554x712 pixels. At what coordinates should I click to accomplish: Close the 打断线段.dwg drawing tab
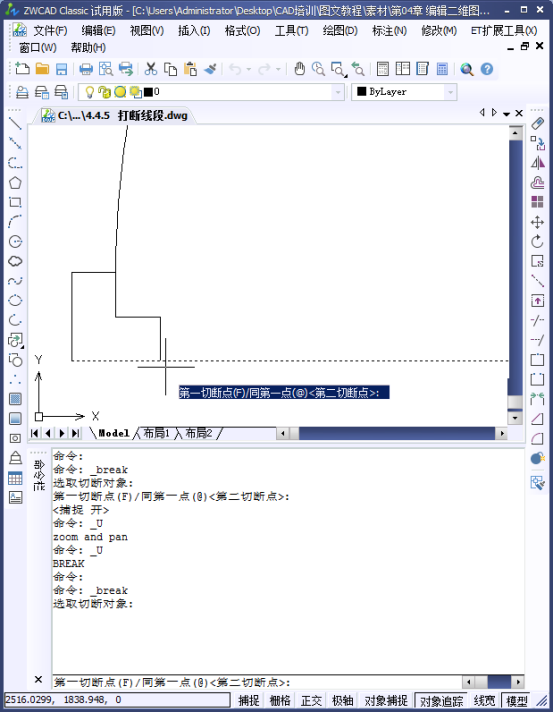519,113
